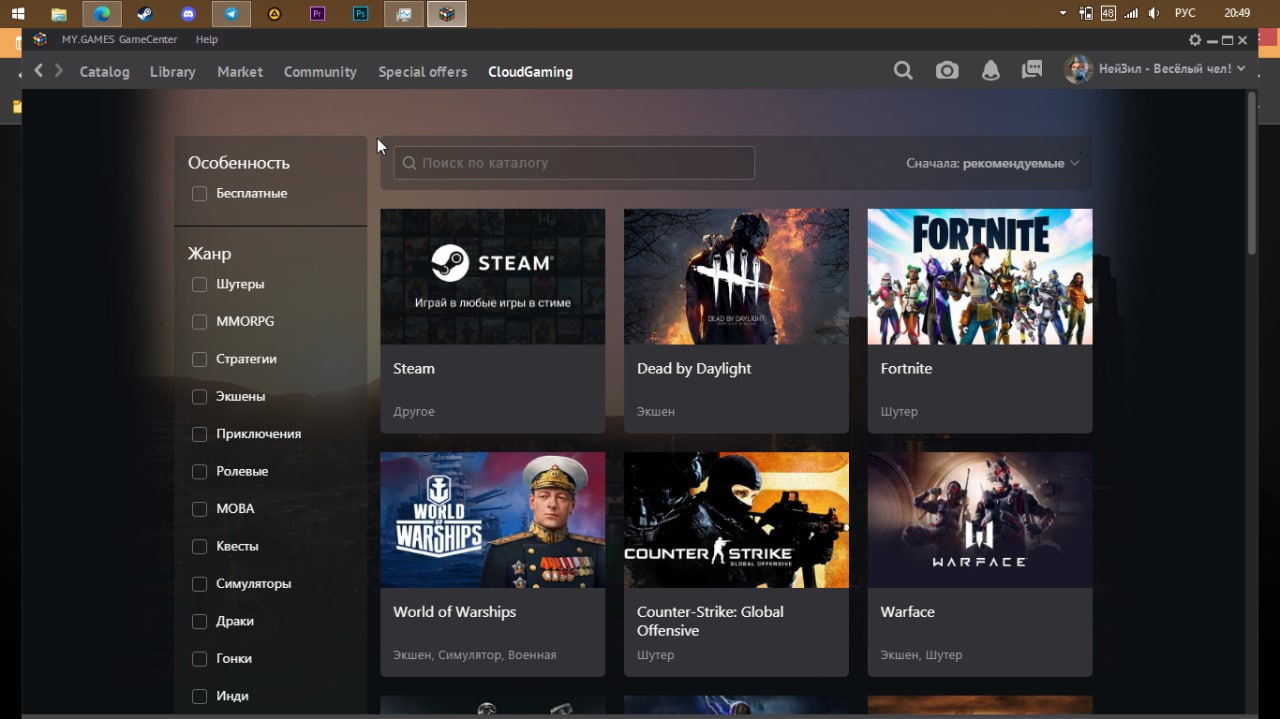Click the network signal tray icon

coord(1131,13)
